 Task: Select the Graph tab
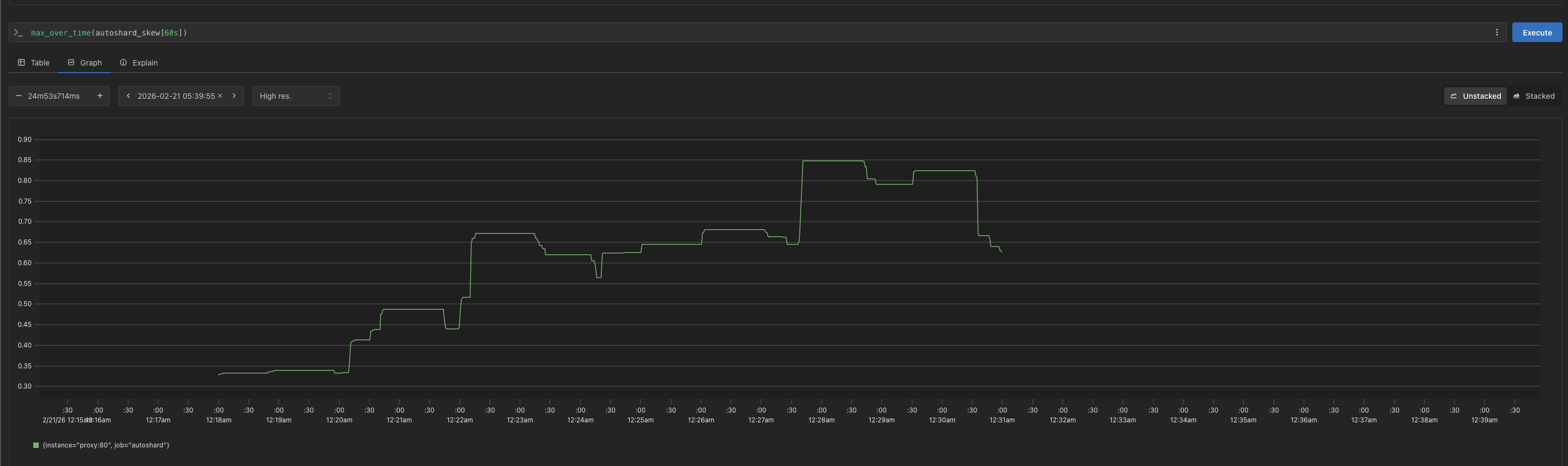click(85, 63)
